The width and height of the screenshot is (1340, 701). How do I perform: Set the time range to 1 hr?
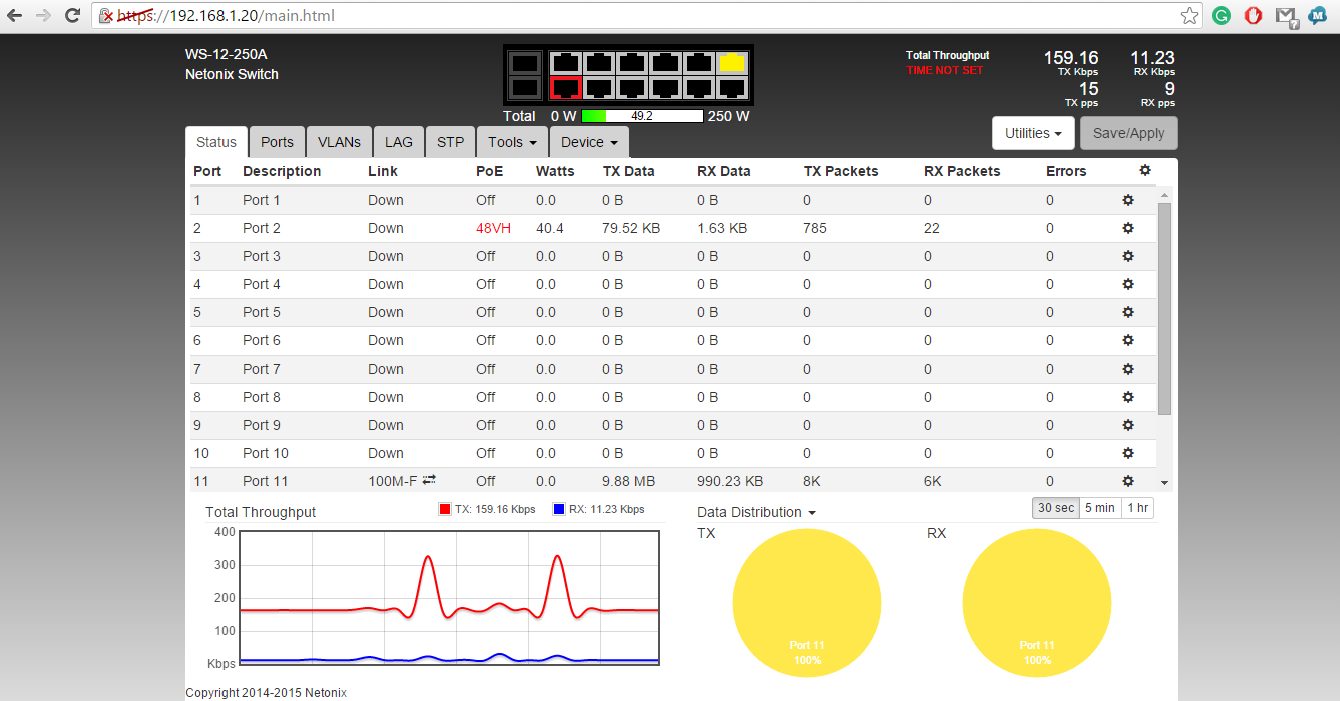point(1137,508)
